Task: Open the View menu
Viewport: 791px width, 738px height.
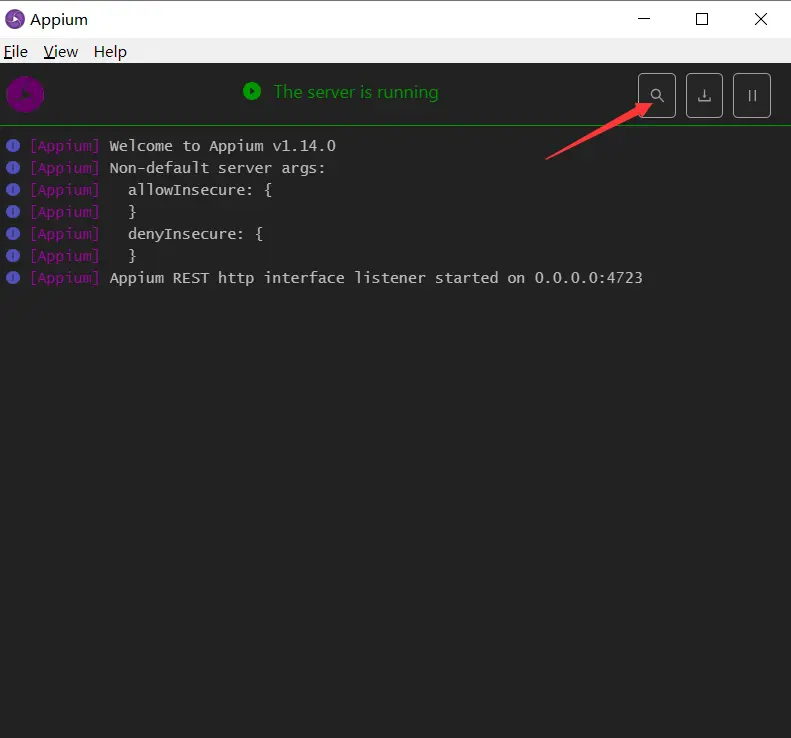Action: point(61,51)
